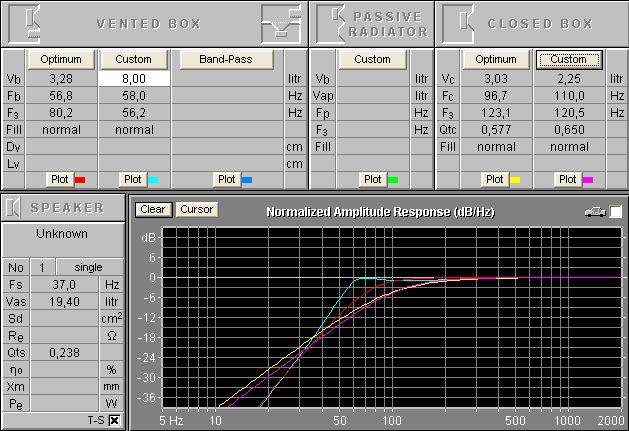The width and height of the screenshot is (629, 431).
Task: Click the optimum Qtc value 0,577
Action: click(x=496, y=130)
